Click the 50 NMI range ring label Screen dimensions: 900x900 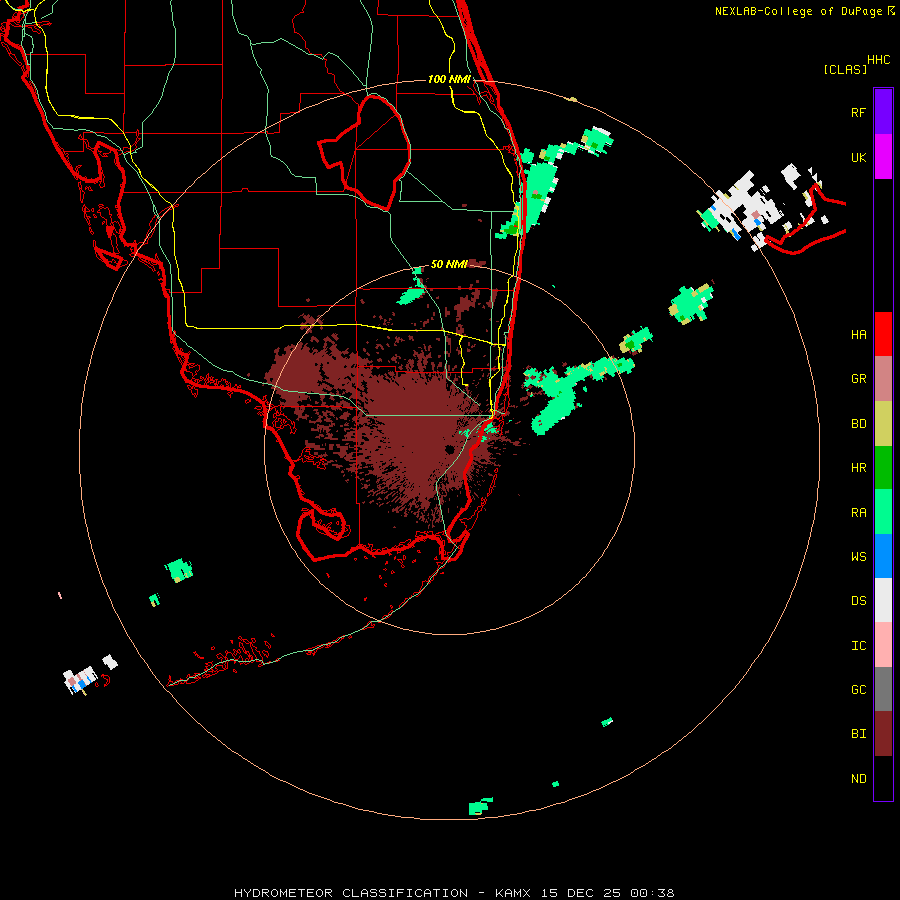point(449,264)
